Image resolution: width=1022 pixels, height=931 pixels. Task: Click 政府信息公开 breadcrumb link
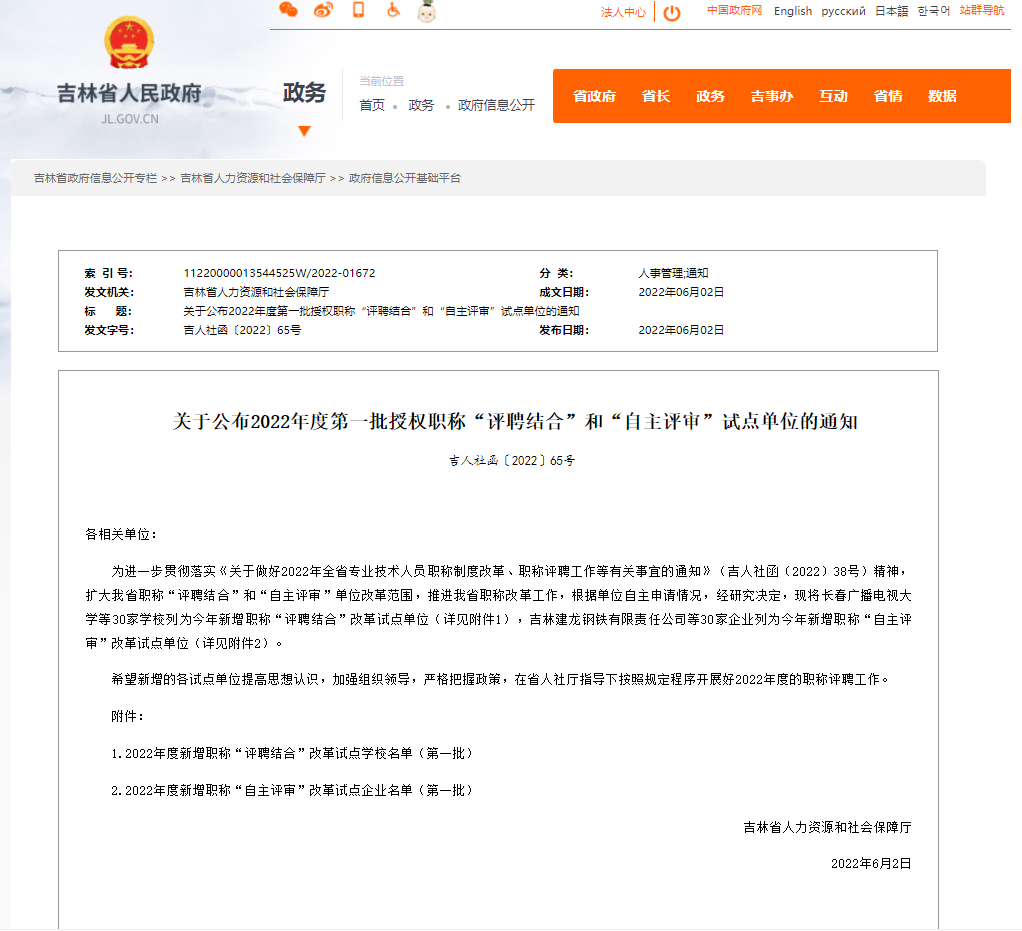pos(496,105)
